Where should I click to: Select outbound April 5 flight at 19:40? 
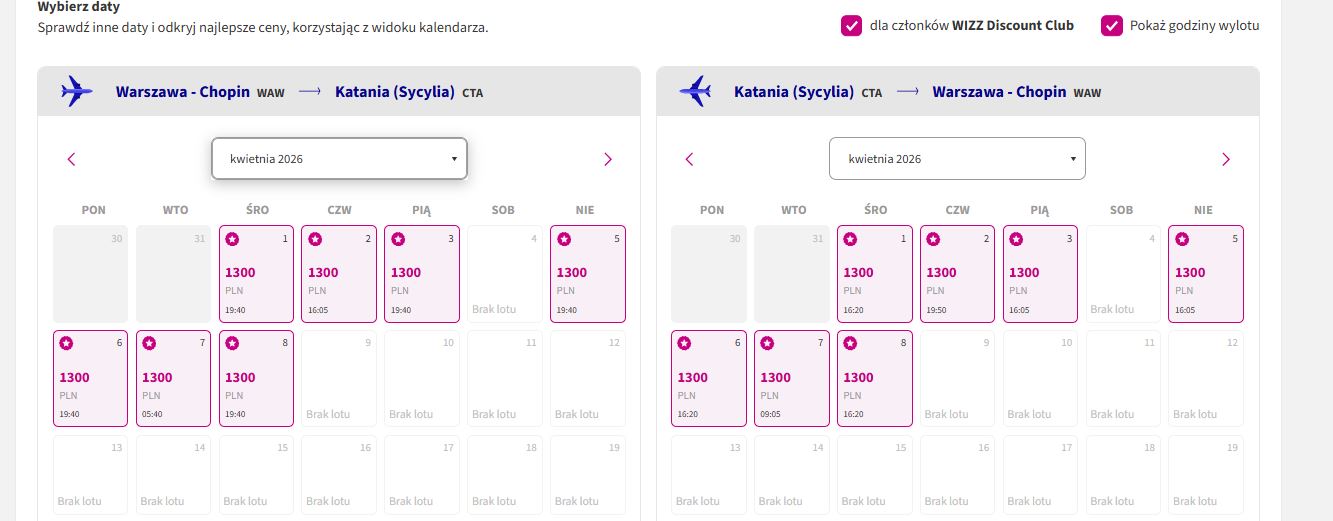(588, 274)
